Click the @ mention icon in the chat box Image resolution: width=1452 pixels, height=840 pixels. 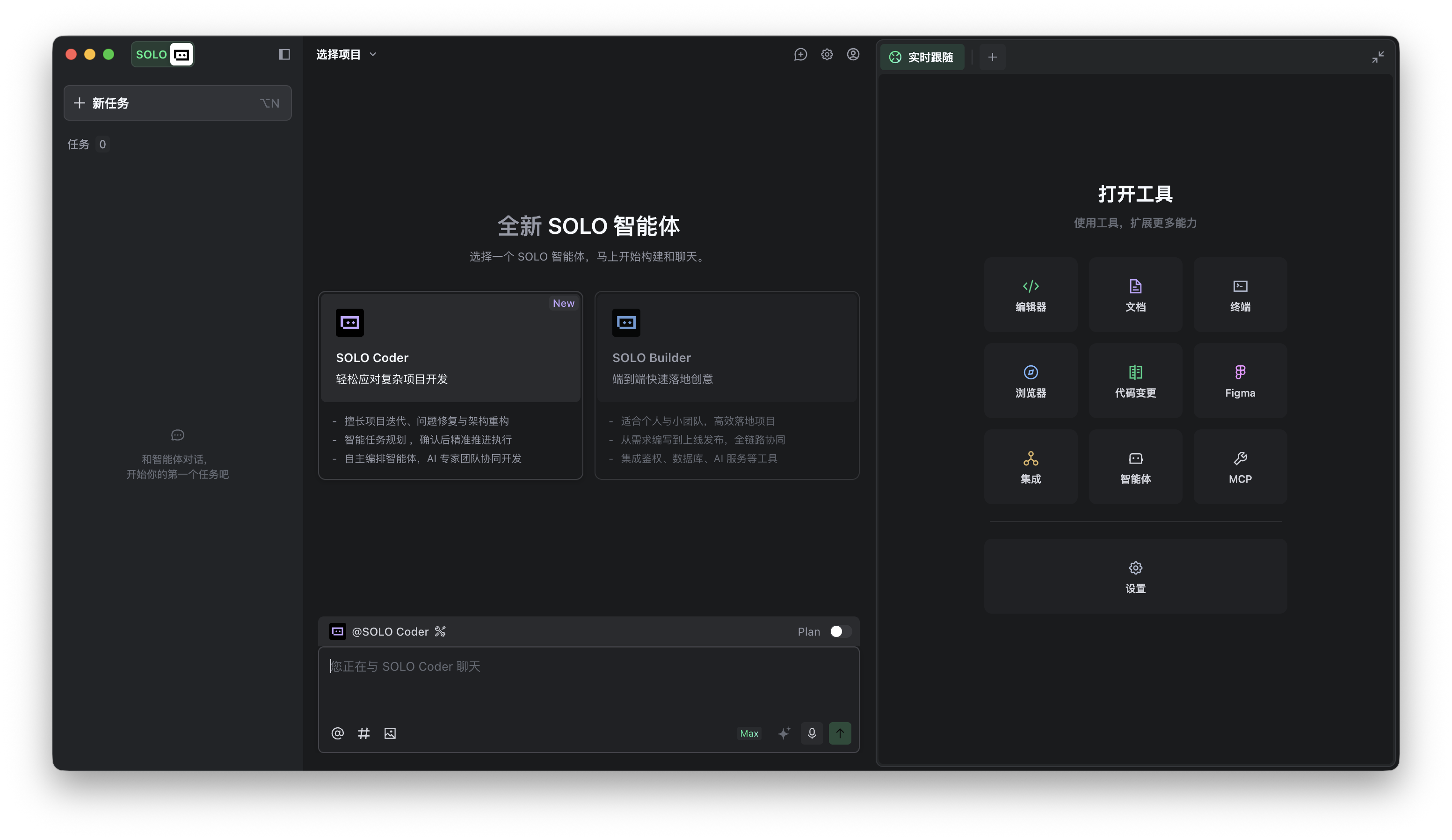pyautogui.click(x=338, y=733)
